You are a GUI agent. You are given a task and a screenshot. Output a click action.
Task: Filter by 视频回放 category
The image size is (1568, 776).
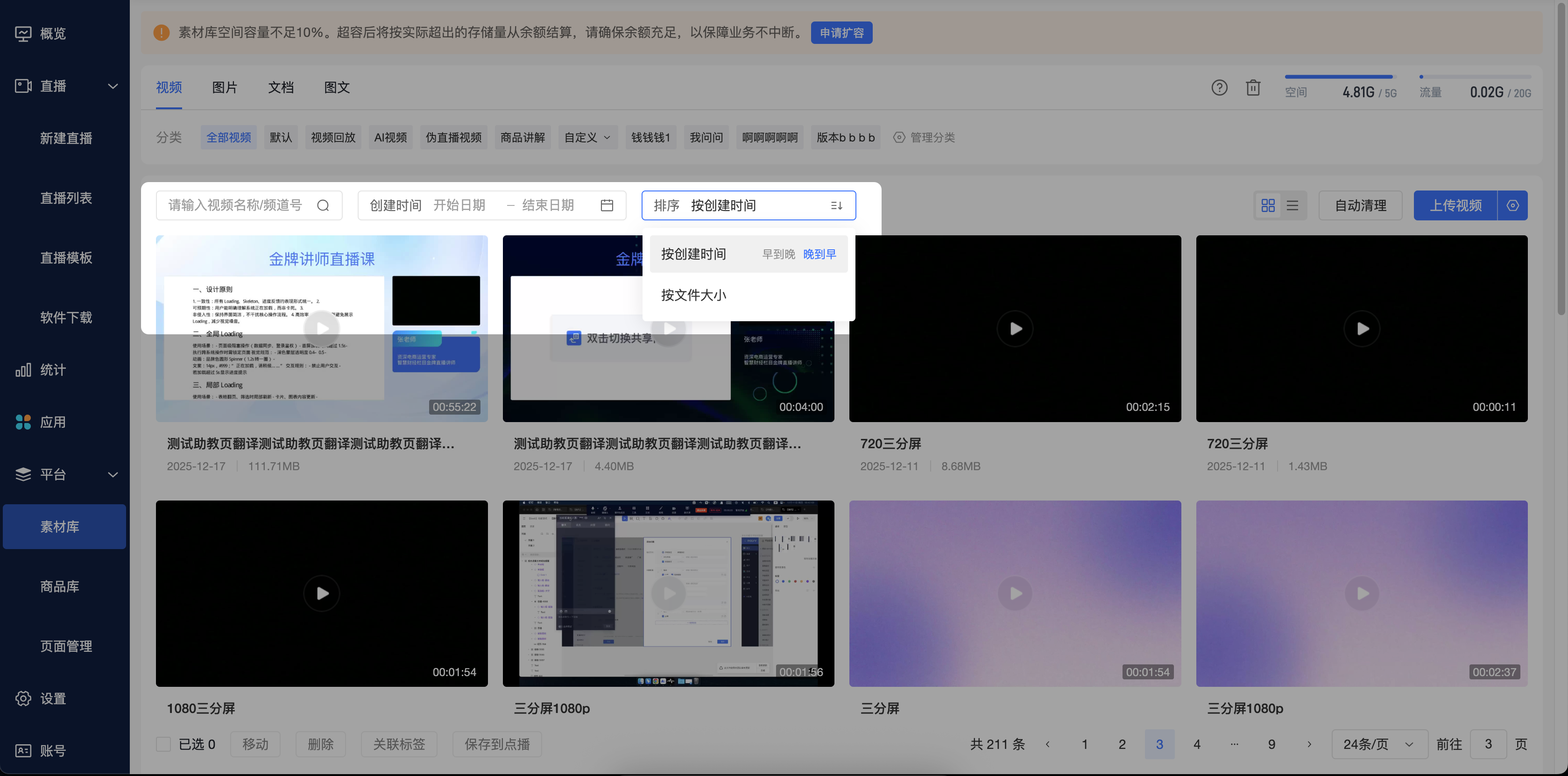[x=333, y=138]
